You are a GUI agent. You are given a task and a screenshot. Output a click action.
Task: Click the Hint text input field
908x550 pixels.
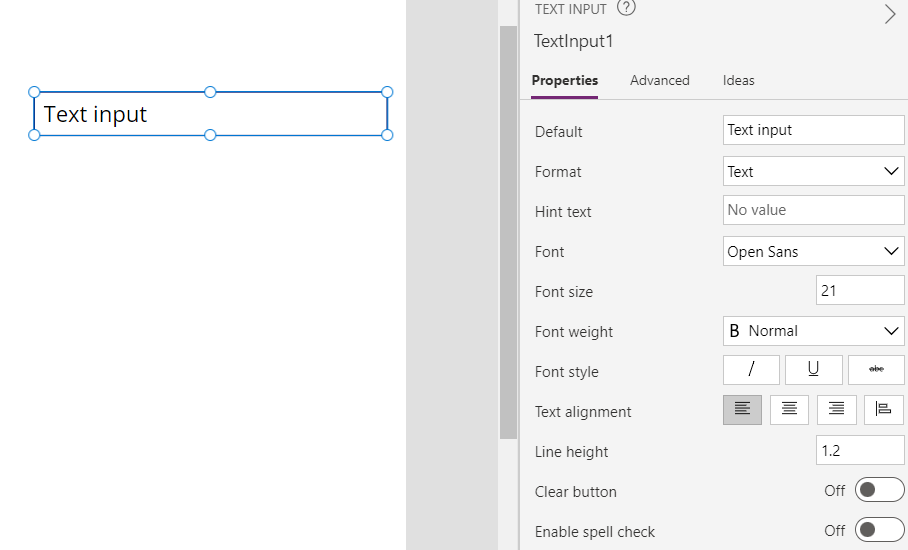tap(814, 210)
